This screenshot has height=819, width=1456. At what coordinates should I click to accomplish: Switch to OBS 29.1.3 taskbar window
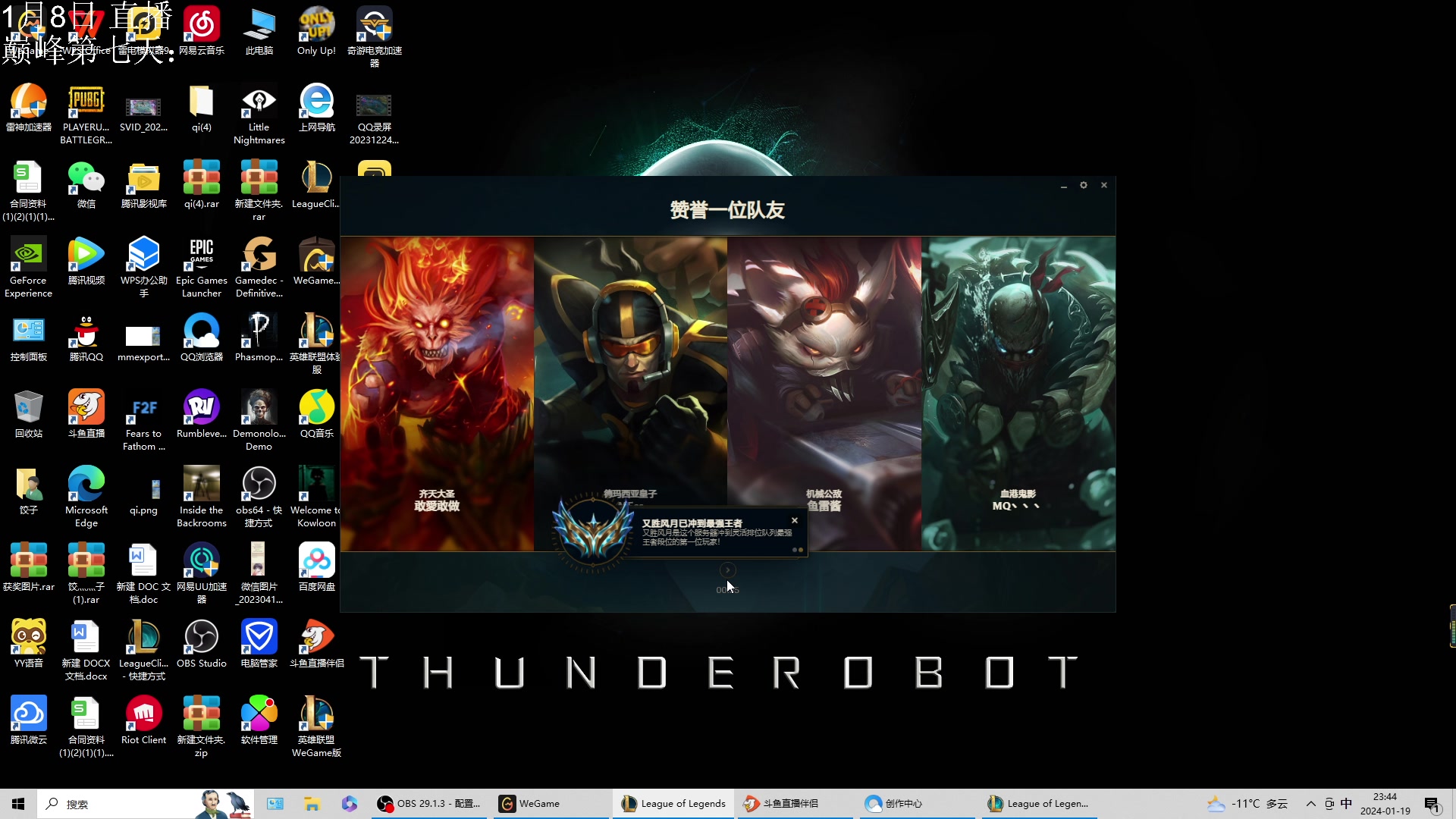429,804
